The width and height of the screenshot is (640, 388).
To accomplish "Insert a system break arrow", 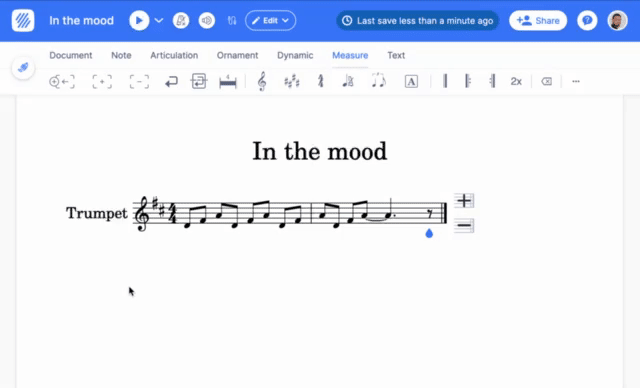I will (x=171, y=82).
